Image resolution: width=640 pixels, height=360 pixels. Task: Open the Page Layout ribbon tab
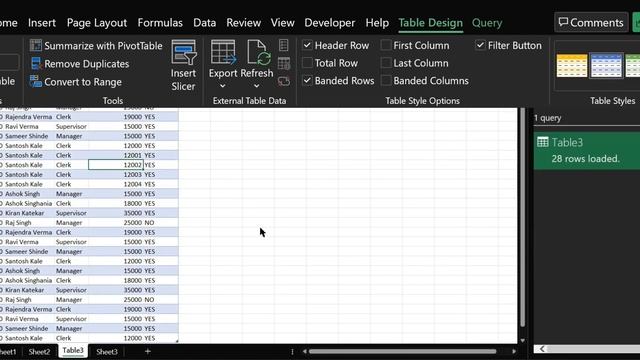click(x=97, y=23)
